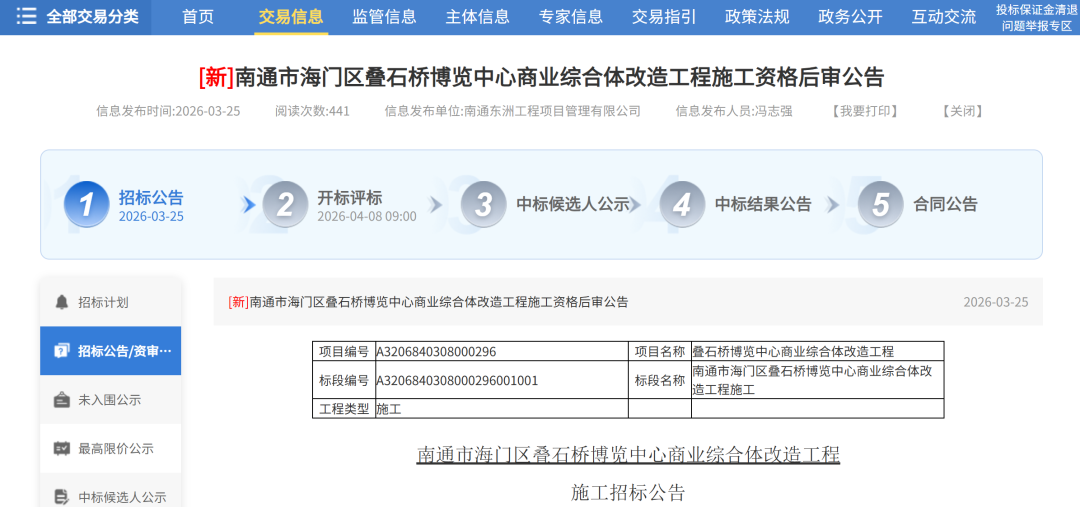Image resolution: width=1080 pixels, height=507 pixels.
Task: Click the 【关闭】 close link
Action: tap(962, 111)
